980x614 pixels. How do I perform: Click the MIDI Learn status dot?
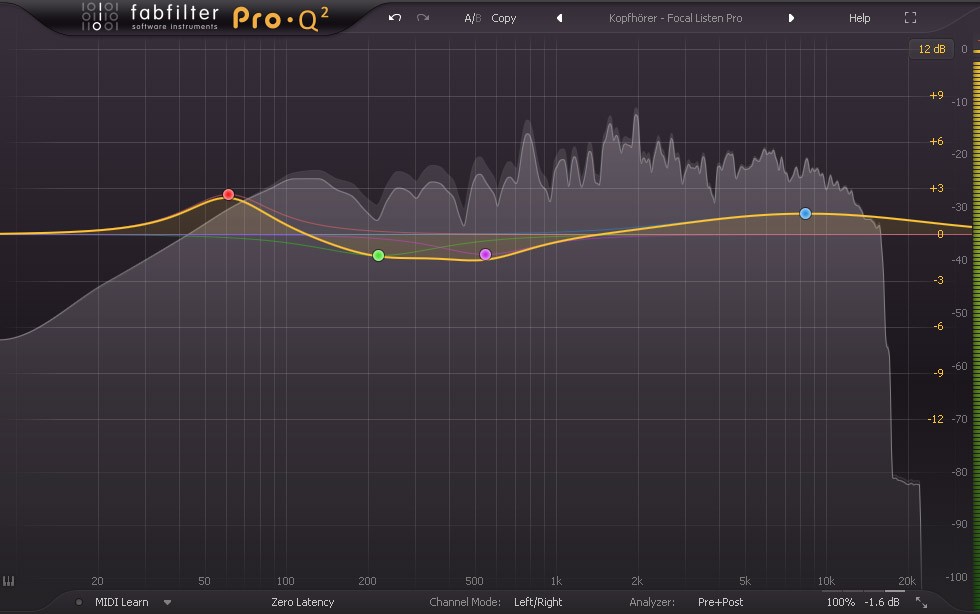pyautogui.click(x=79, y=602)
